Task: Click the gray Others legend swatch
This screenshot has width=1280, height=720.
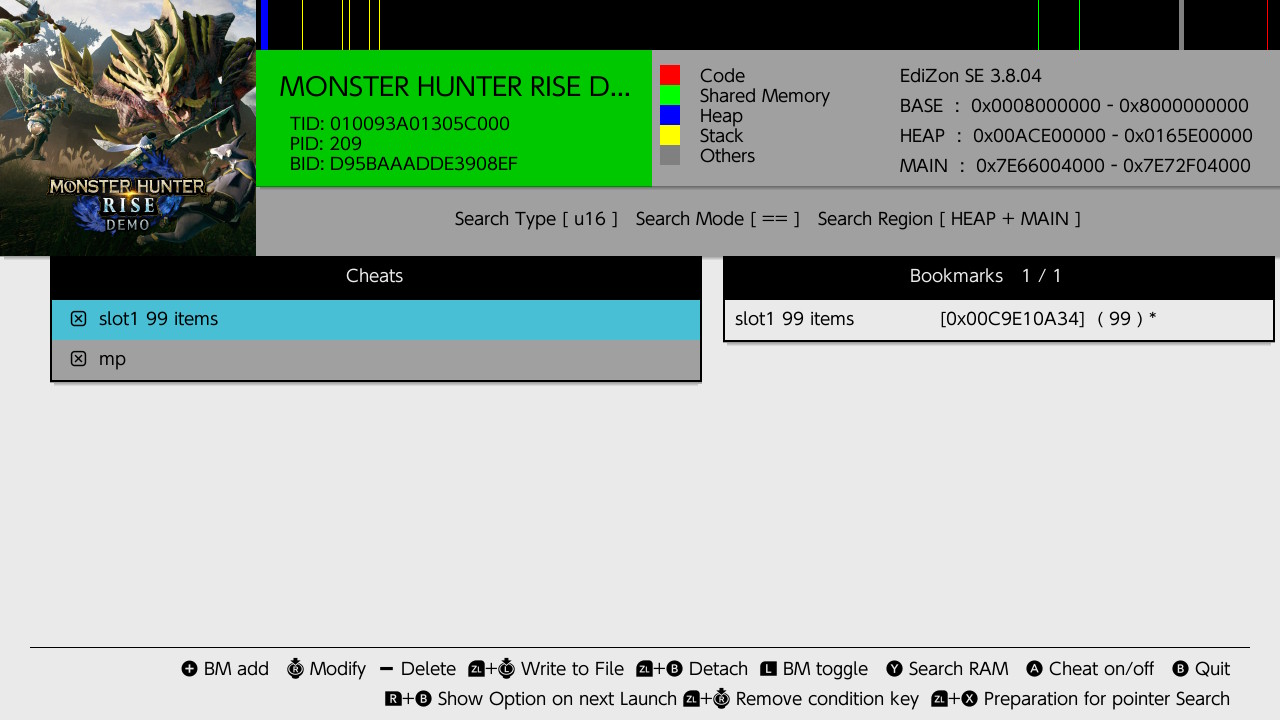Action: point(670,155)
